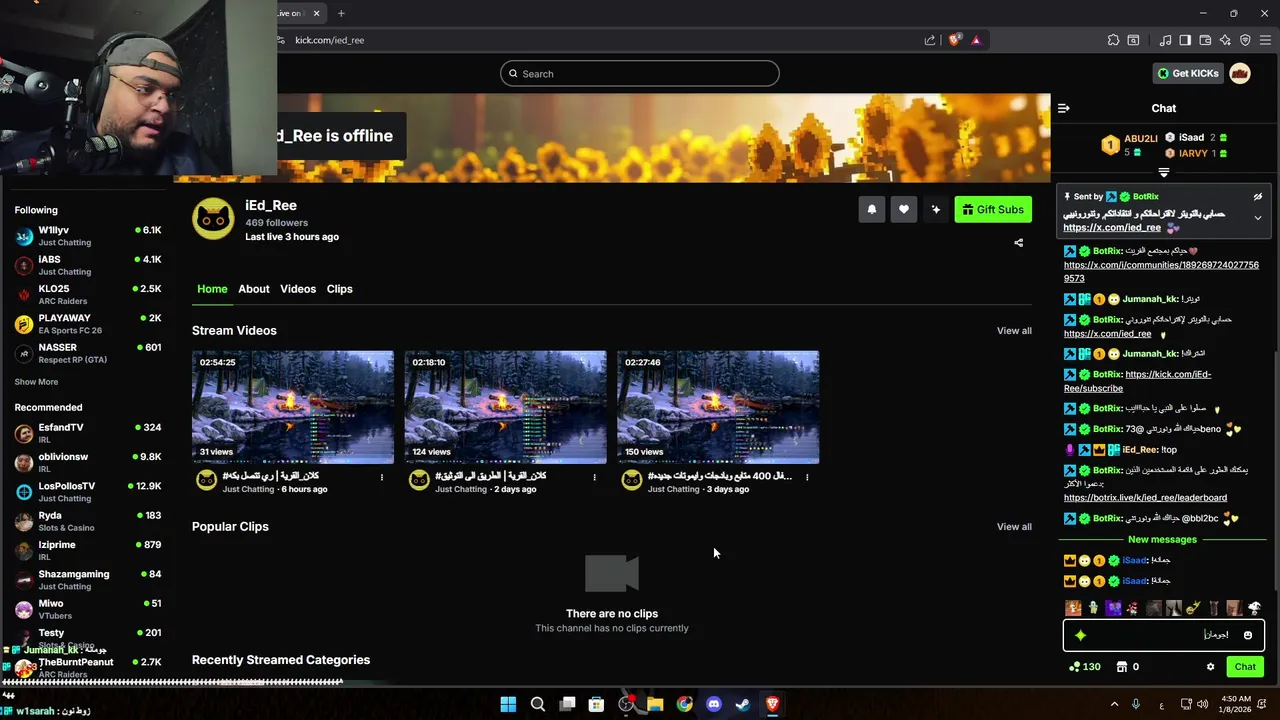Open W1llyv channel in Following list

click(x=88, y=236)
